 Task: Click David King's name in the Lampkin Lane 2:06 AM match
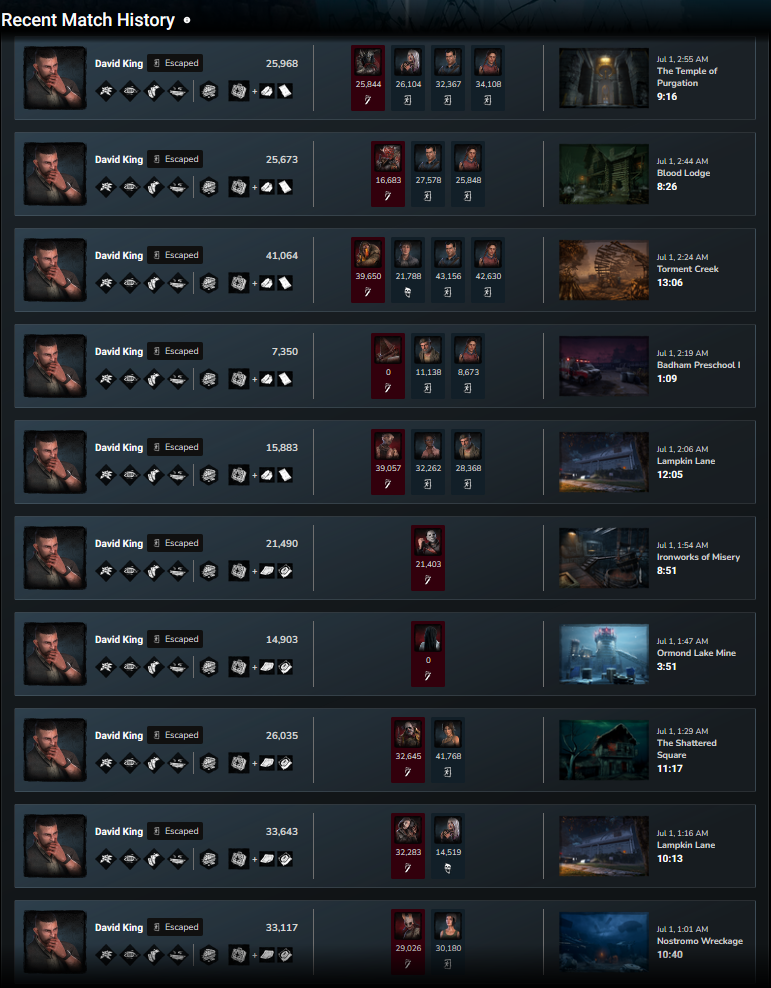(x=119, y=447)
